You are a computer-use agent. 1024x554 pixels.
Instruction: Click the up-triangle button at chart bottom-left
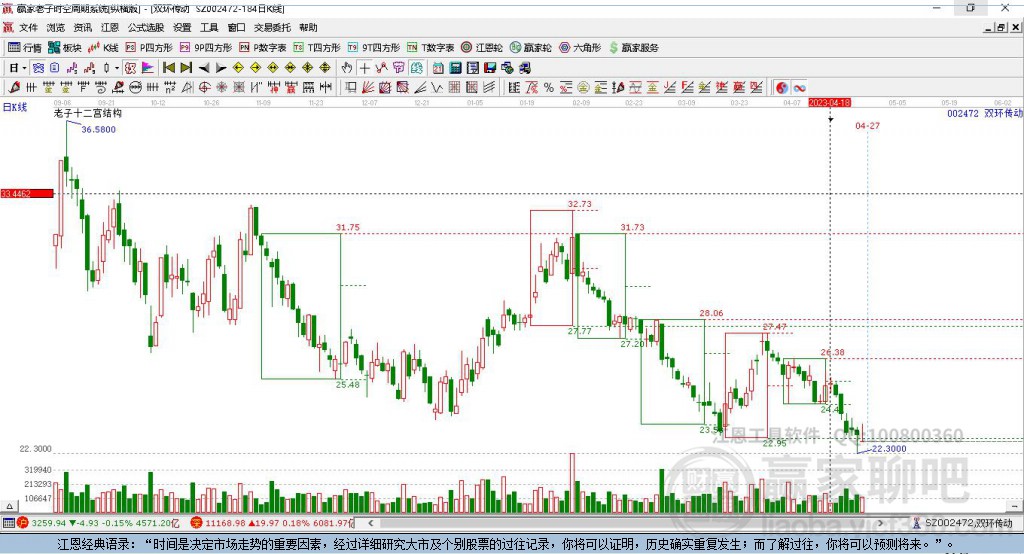coord(9,506)
